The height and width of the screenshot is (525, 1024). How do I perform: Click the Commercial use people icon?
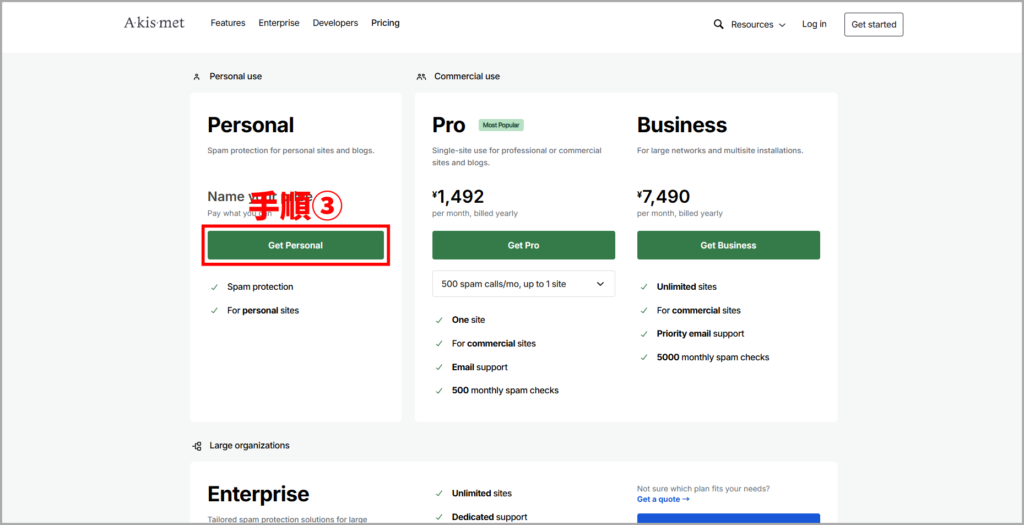click(421, 76)
